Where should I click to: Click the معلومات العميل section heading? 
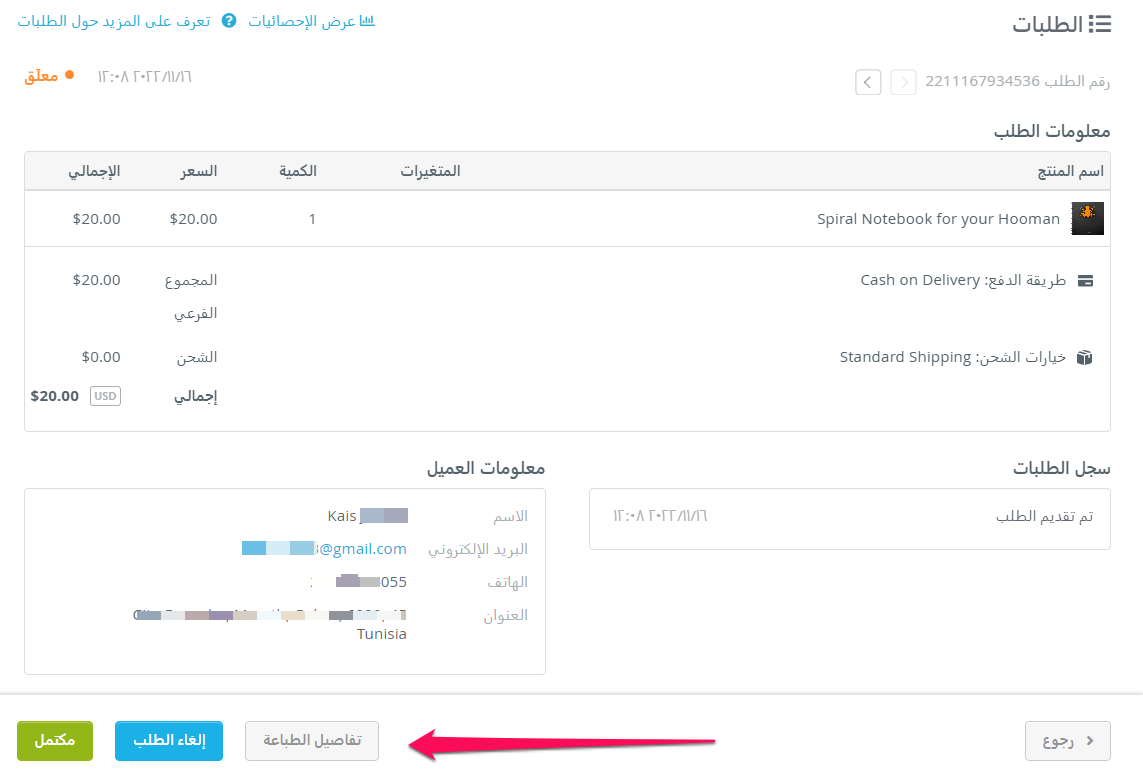coord(485,468)
